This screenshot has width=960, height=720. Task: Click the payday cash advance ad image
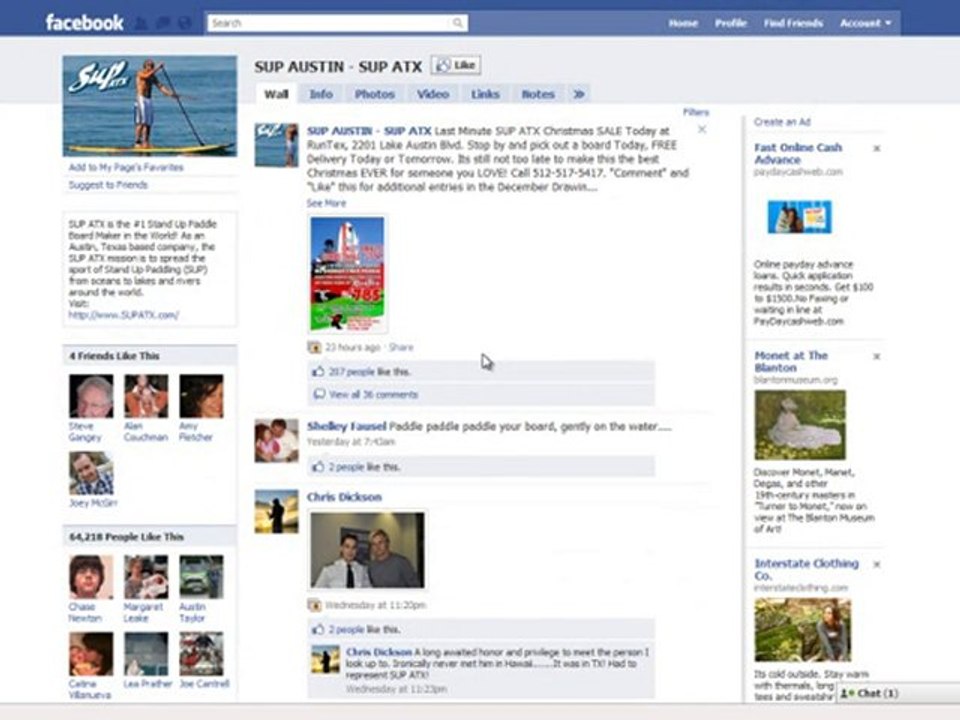[x=800, y=216]
